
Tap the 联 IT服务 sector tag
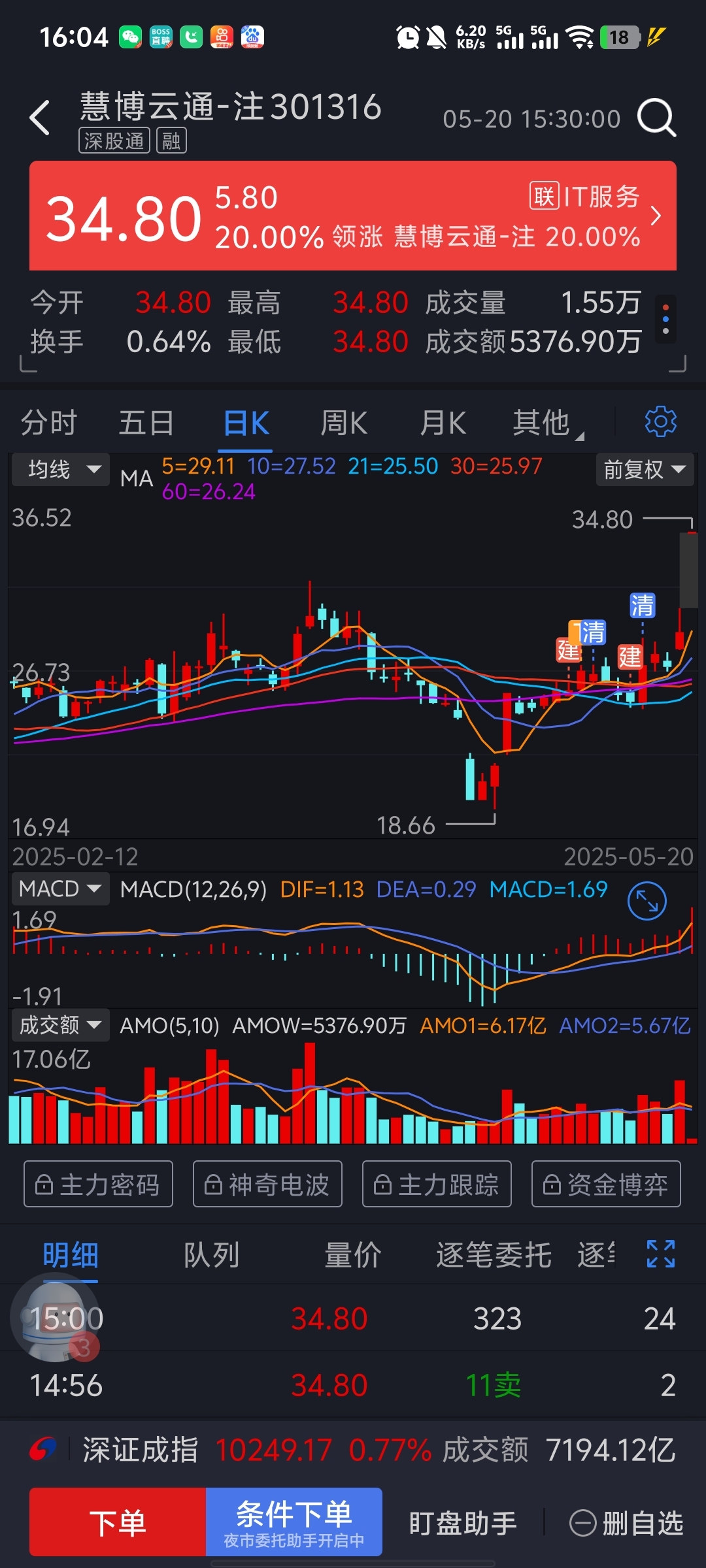click(x=584, y=196)
